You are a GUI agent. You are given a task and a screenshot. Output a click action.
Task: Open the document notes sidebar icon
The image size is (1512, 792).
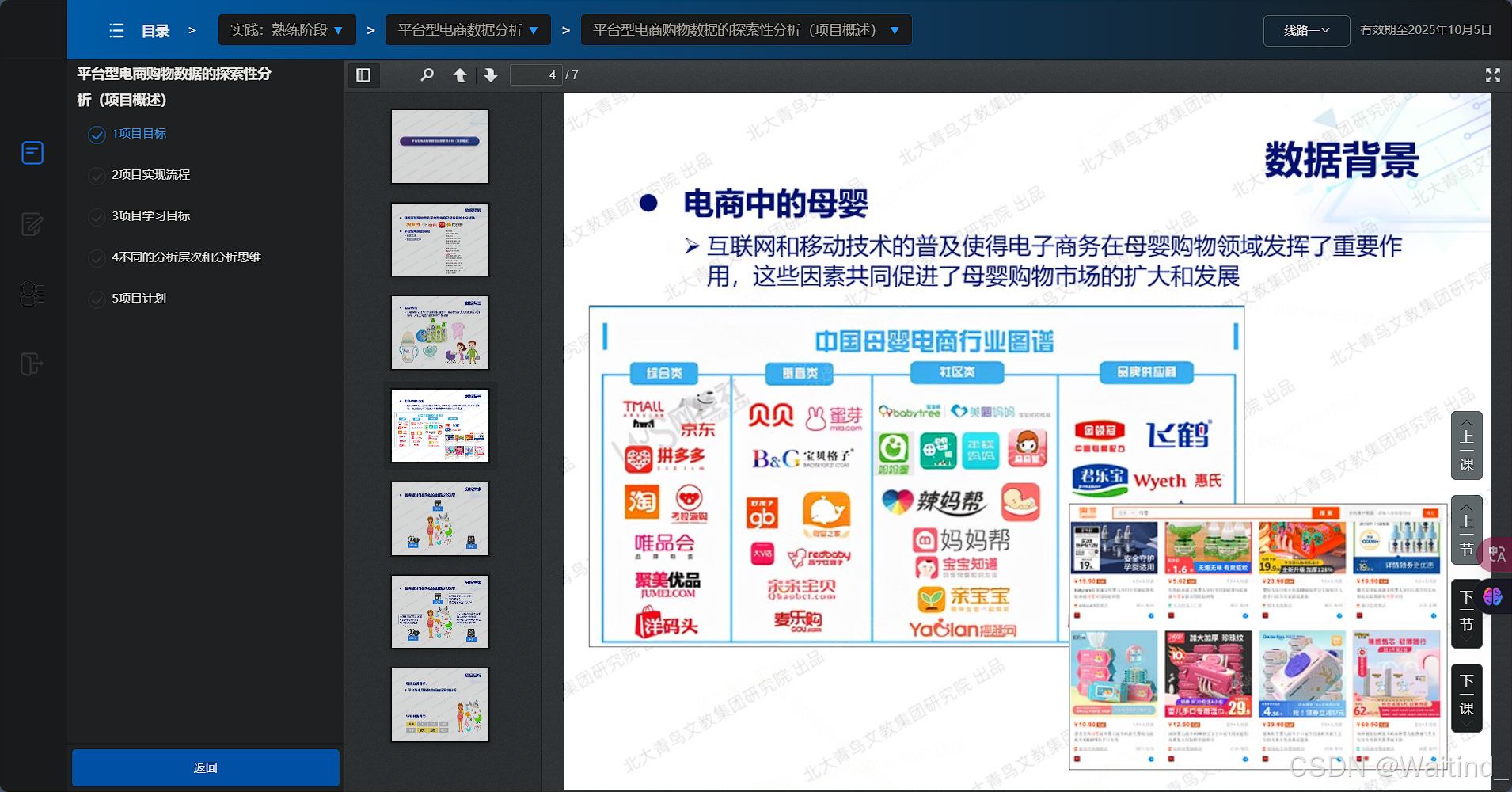click(x=32, y=153)
